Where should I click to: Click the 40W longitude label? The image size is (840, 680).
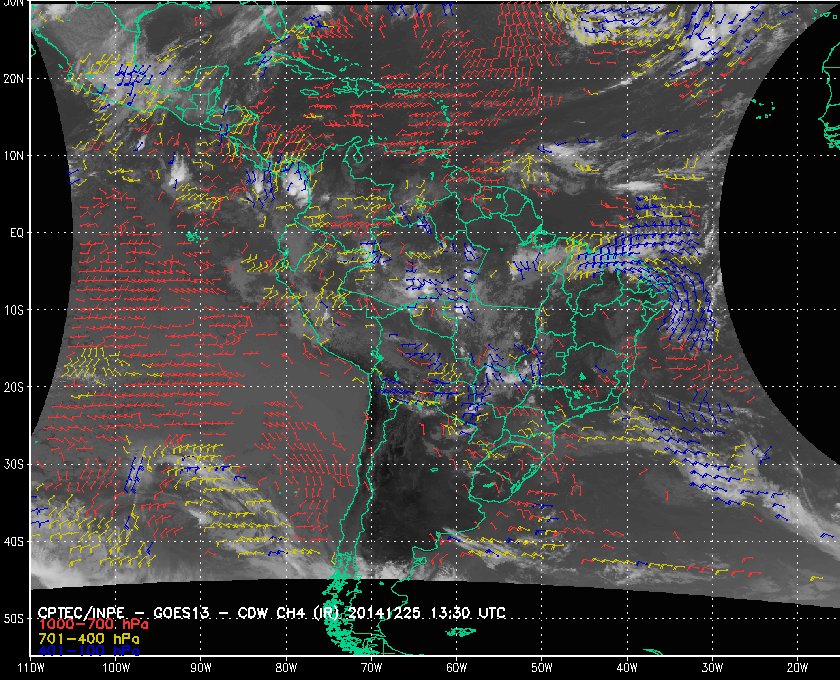pyautogui.click(x=627, y=668)
